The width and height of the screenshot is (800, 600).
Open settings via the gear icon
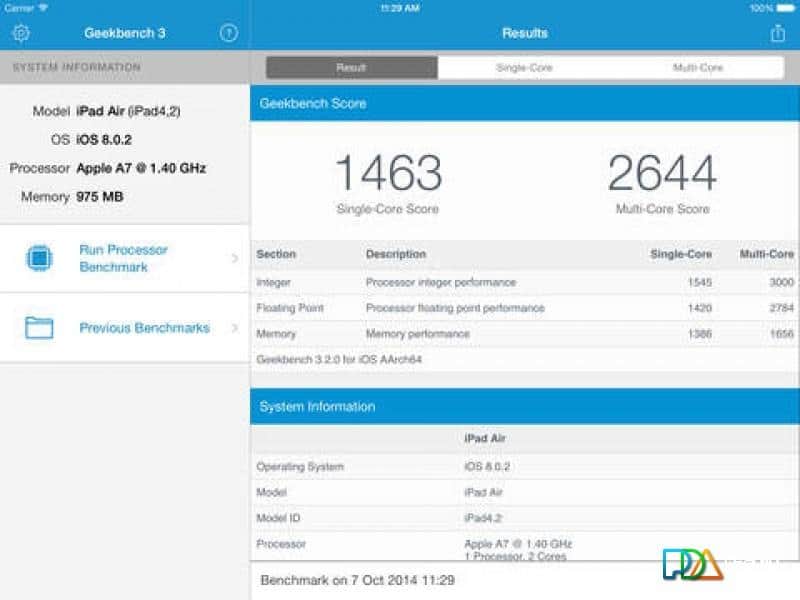[x=21, y=33]
